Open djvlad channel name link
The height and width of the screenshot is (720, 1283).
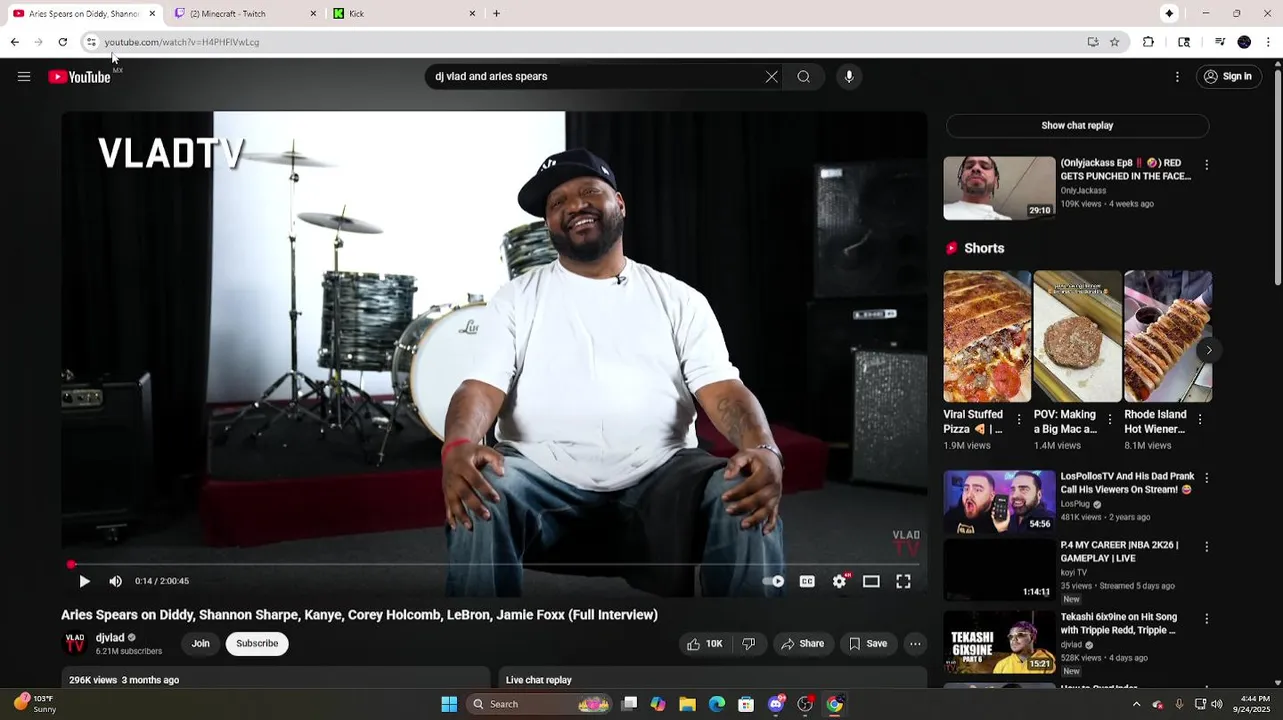110,638
